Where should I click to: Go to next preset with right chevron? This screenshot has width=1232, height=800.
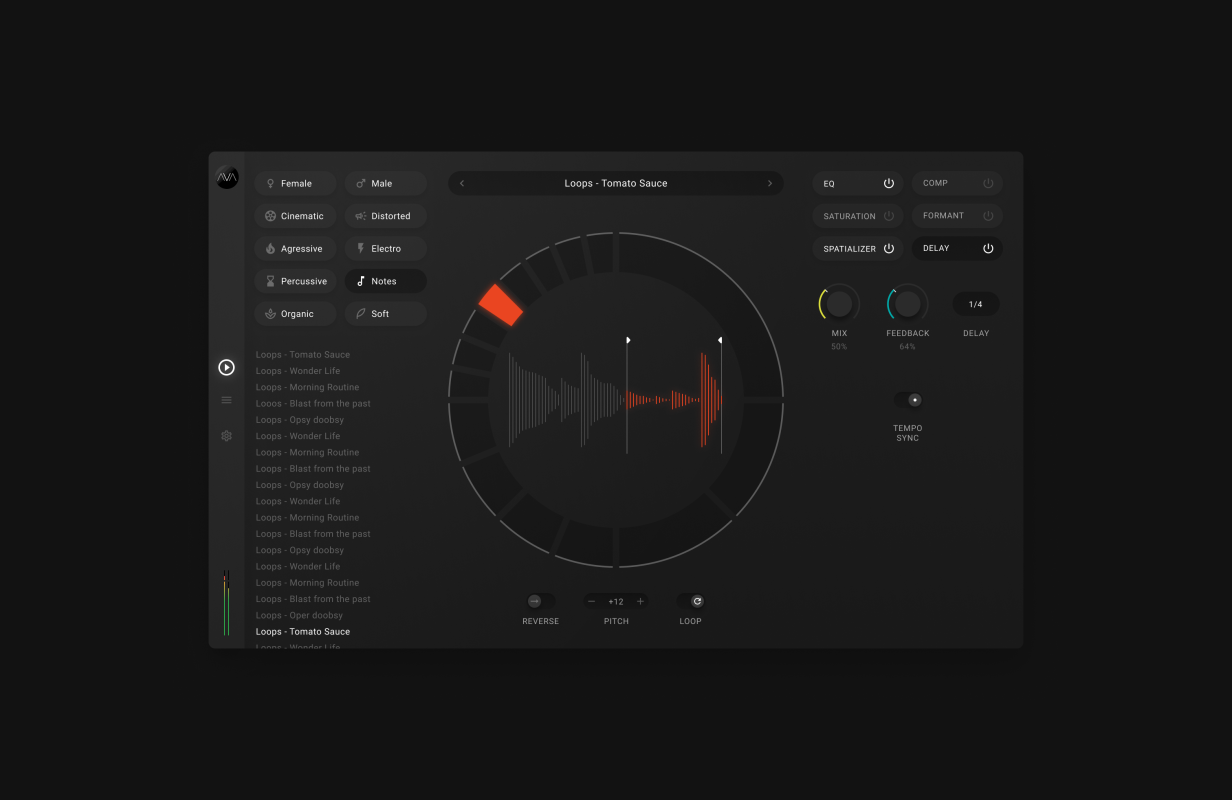(x=770, y=184)
